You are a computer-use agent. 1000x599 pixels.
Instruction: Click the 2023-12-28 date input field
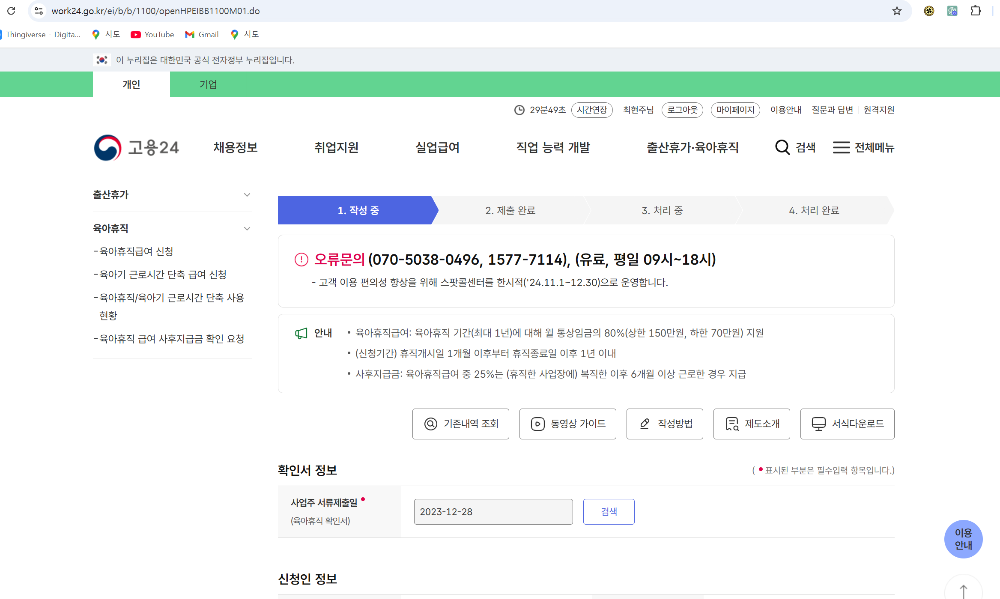click(492, 511)
